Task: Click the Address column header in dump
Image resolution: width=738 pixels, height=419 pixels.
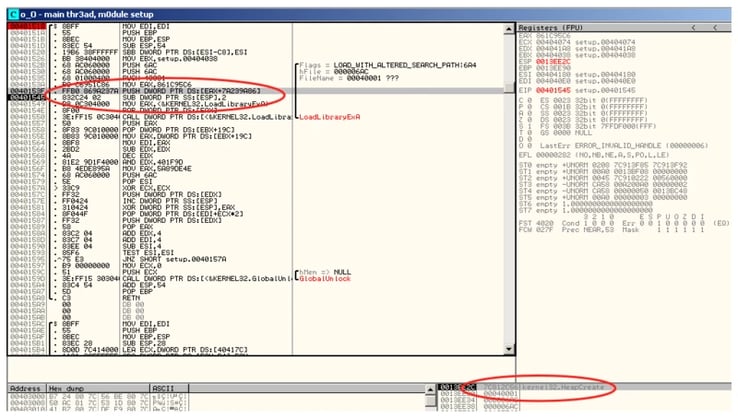Action: pyautogui.click(x=25, y=387)
